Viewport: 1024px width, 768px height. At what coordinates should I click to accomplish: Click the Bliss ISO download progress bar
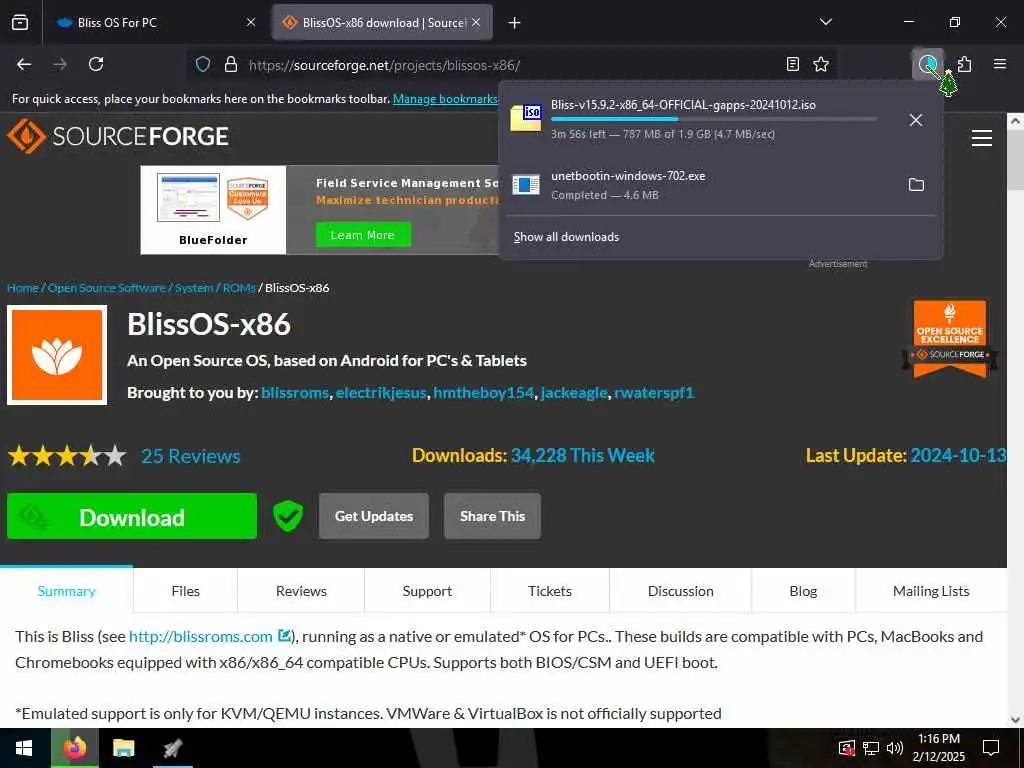point(714,119)
